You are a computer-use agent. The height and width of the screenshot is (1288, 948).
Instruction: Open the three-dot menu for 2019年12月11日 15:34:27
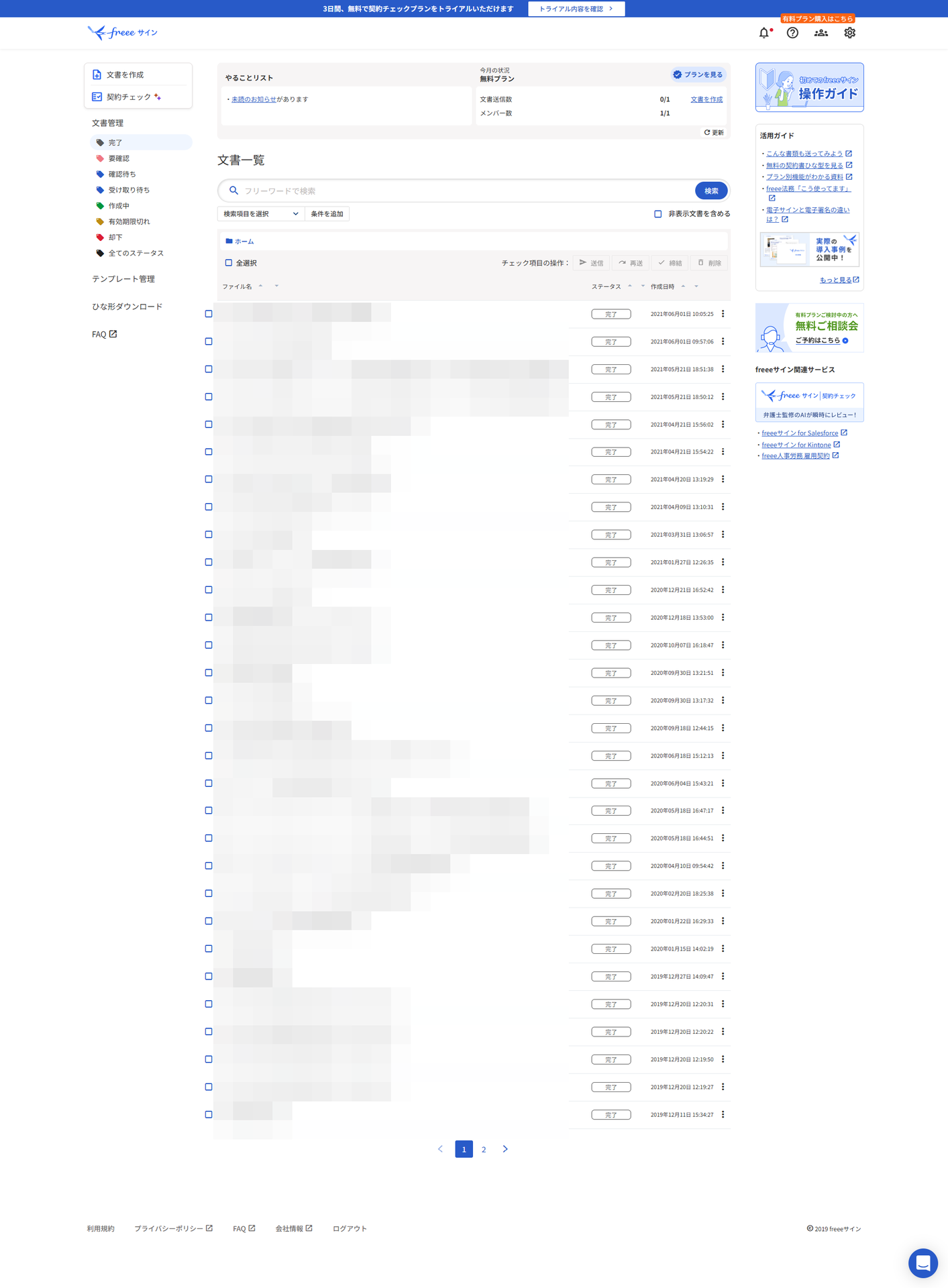[x=723, y=1114]
